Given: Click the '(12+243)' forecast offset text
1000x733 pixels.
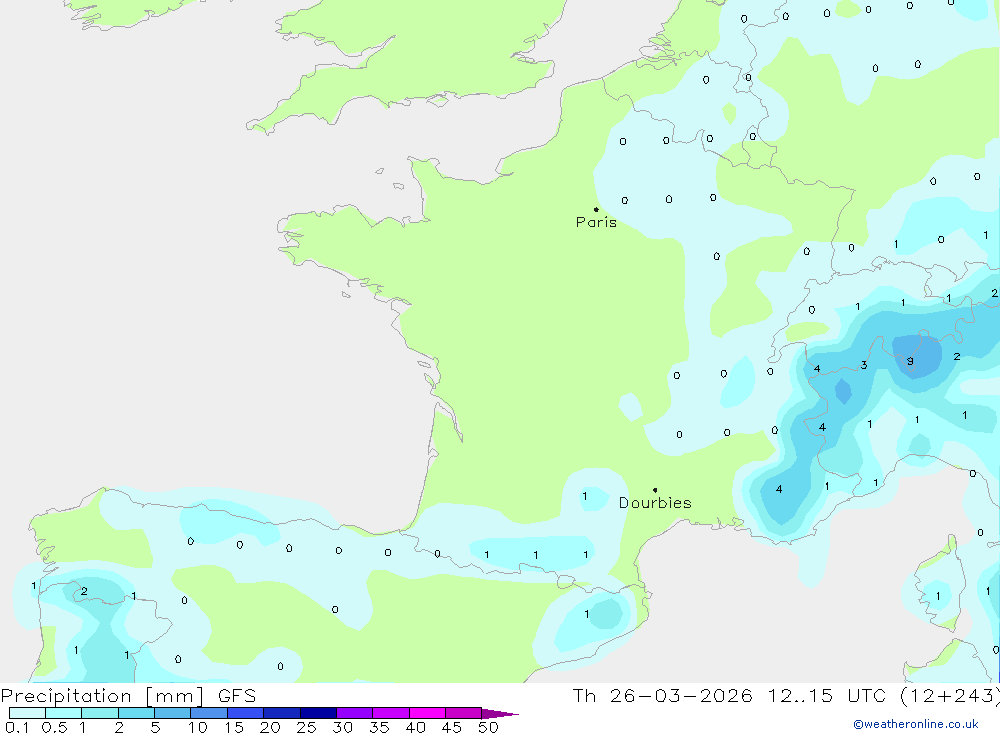Looking at the screenshot, I should 949,696.
